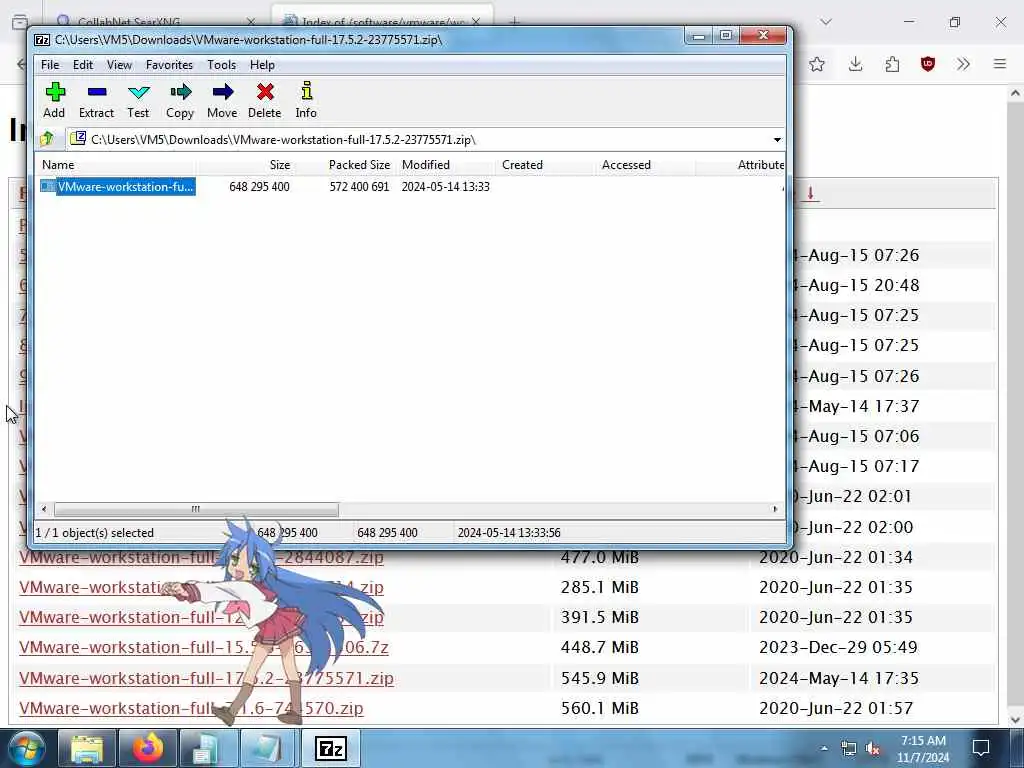Open the VMware-workstation-full .7z link
The image size is (1024, 768).
(x=203, y=647)
